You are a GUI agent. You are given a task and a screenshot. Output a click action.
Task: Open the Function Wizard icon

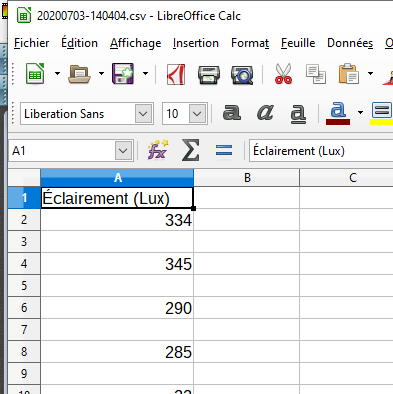158,150
